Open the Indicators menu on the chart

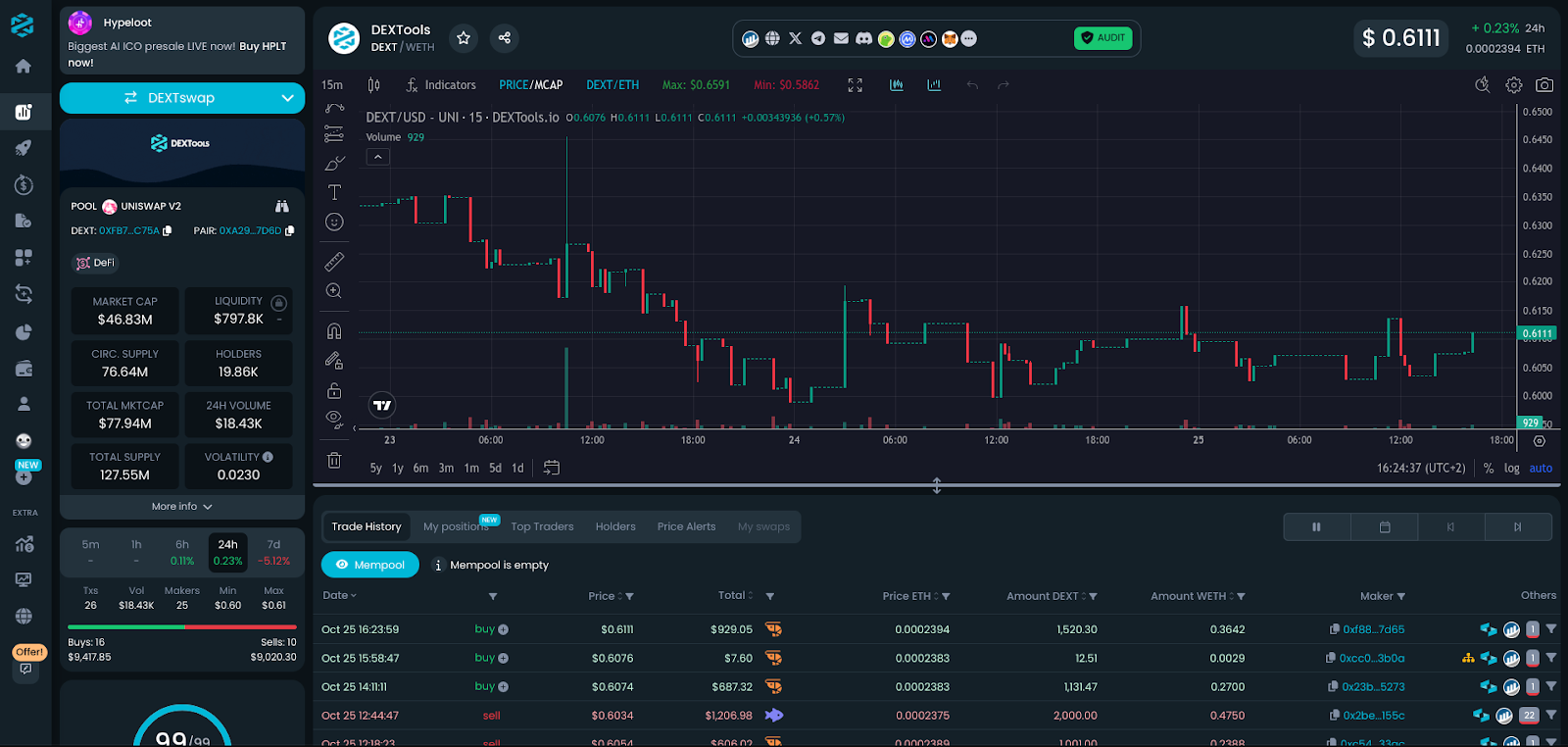pyautogui.click(x=441, y=85)
